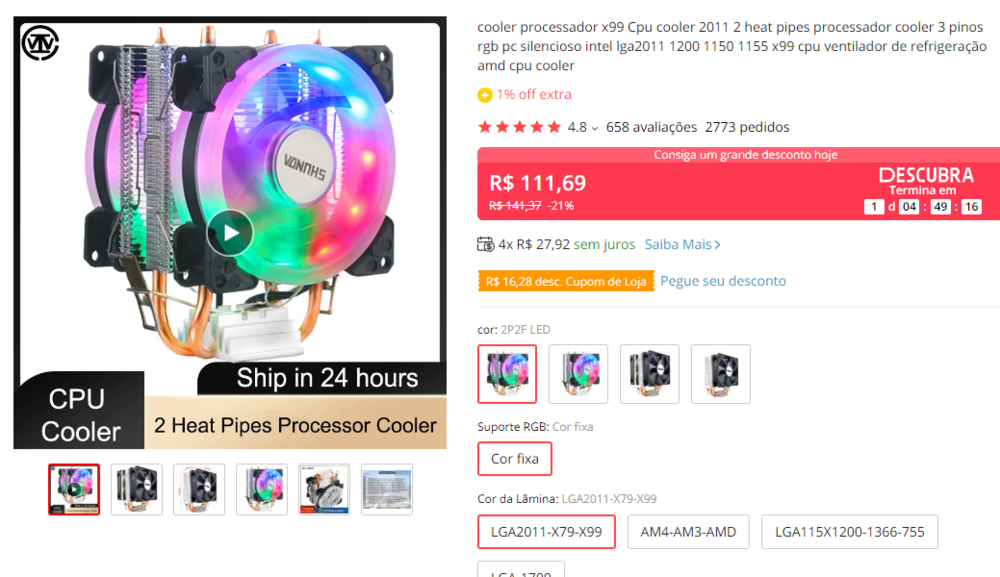Open Saiba Mais installment details

(x=682, y=244)
